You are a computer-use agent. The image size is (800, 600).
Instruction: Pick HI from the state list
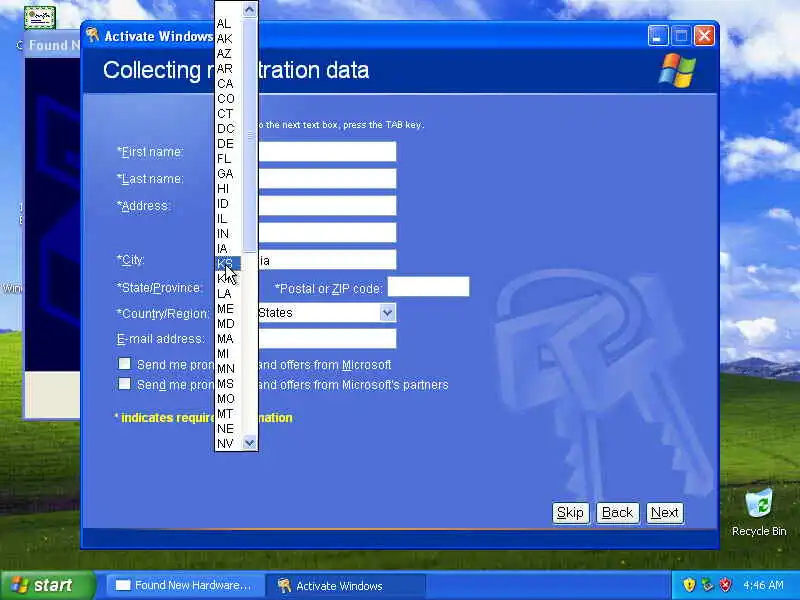(228, 189)
